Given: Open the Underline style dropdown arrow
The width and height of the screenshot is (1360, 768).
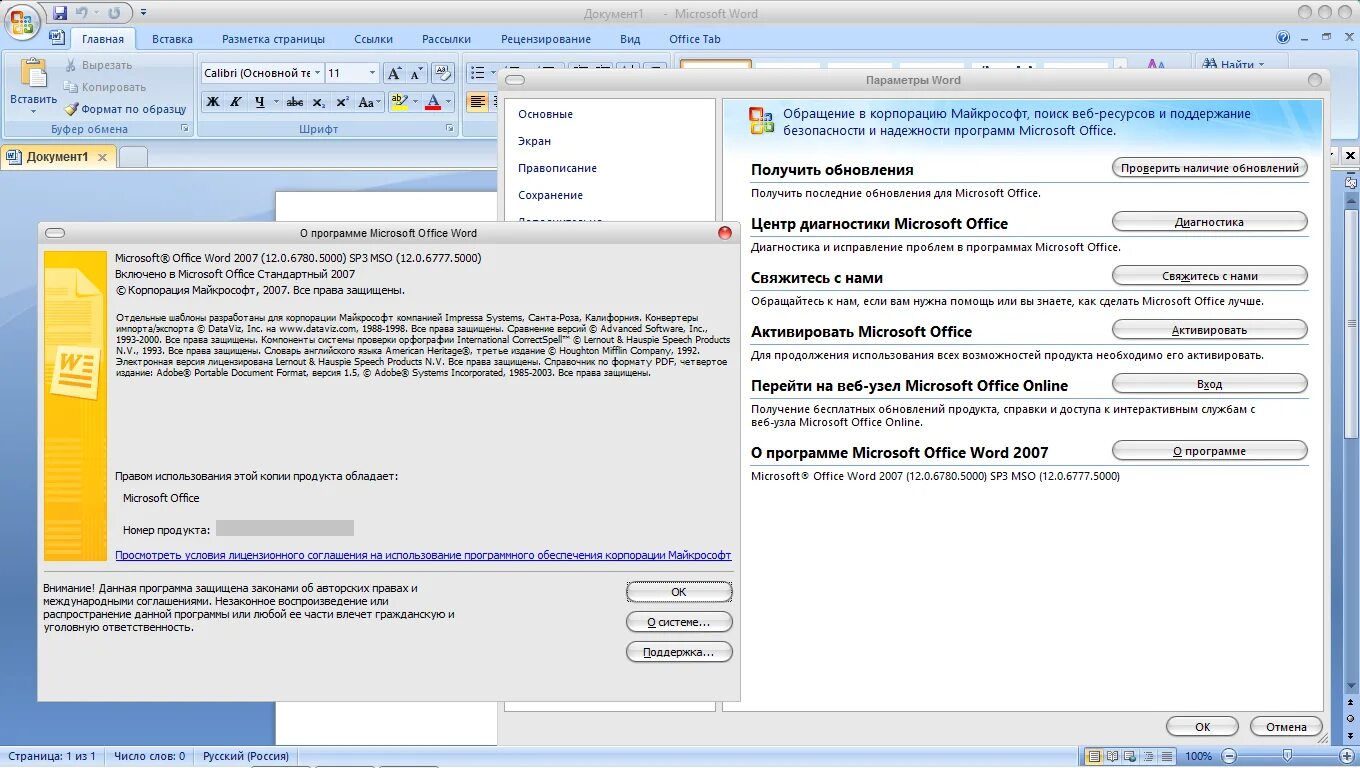Looking at the screenshot, I should click(x=275, y=102).
